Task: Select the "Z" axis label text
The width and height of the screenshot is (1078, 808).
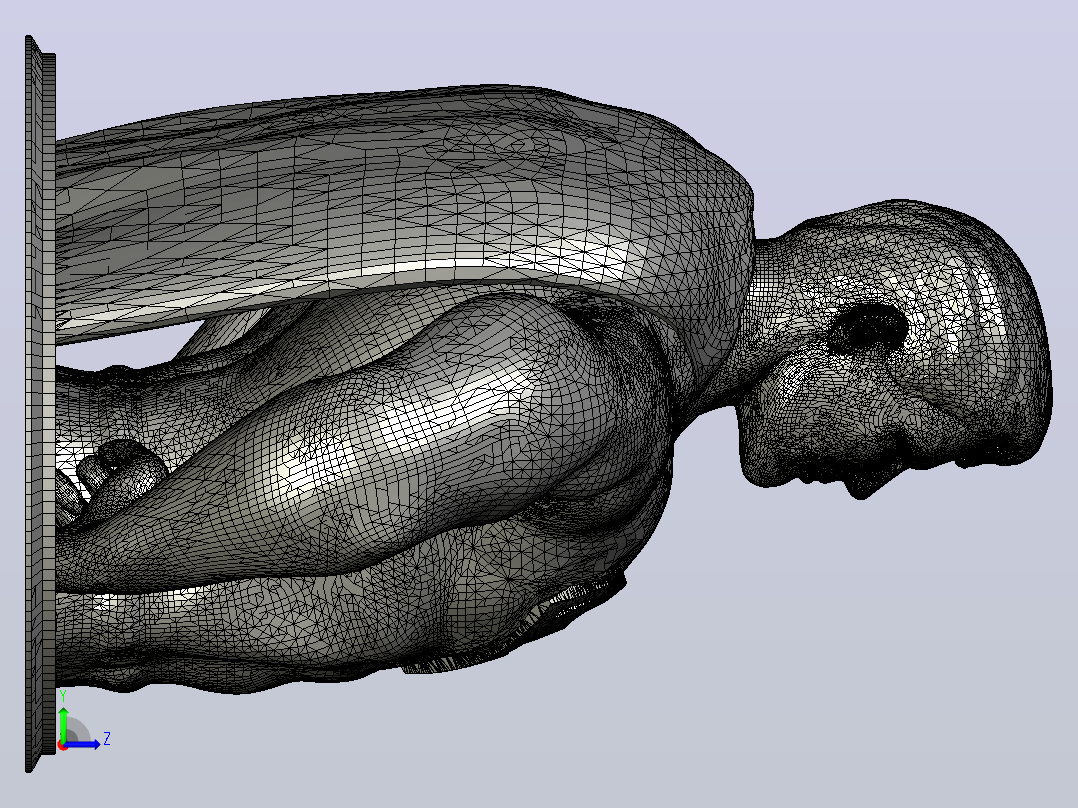Action: [107, 739]
